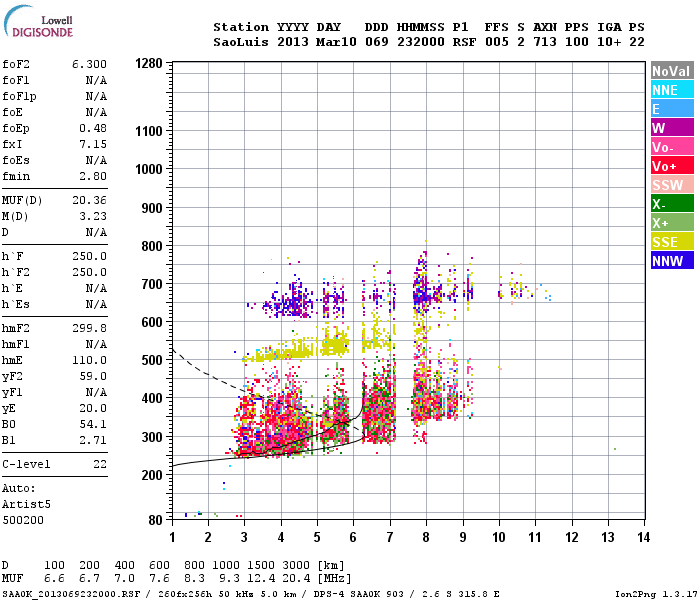Click the h`F2 value 250.0
Screen dimensions: 700x600
[x=89, y=272]
